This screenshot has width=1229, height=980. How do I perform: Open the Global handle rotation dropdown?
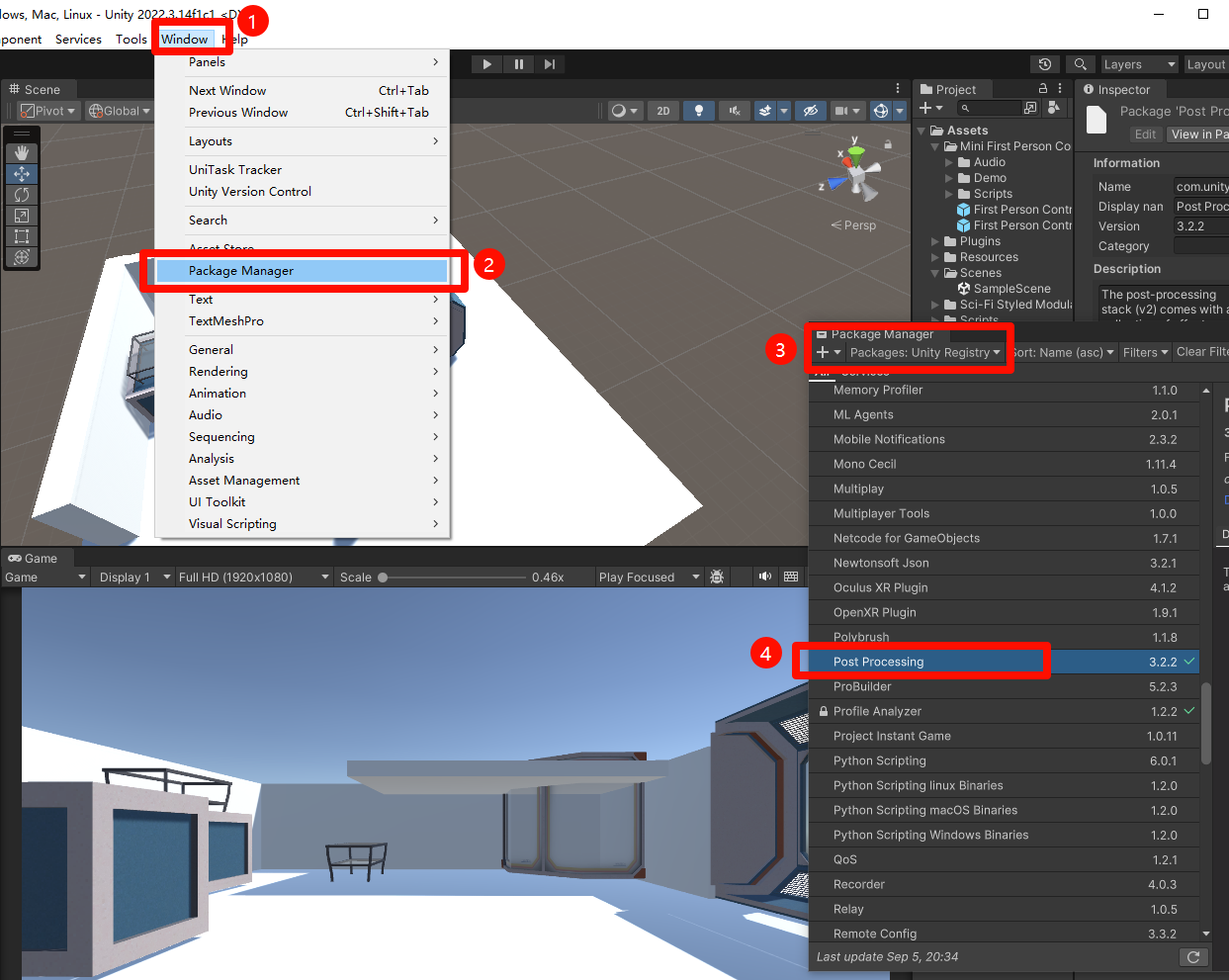[x=120, y=111]
